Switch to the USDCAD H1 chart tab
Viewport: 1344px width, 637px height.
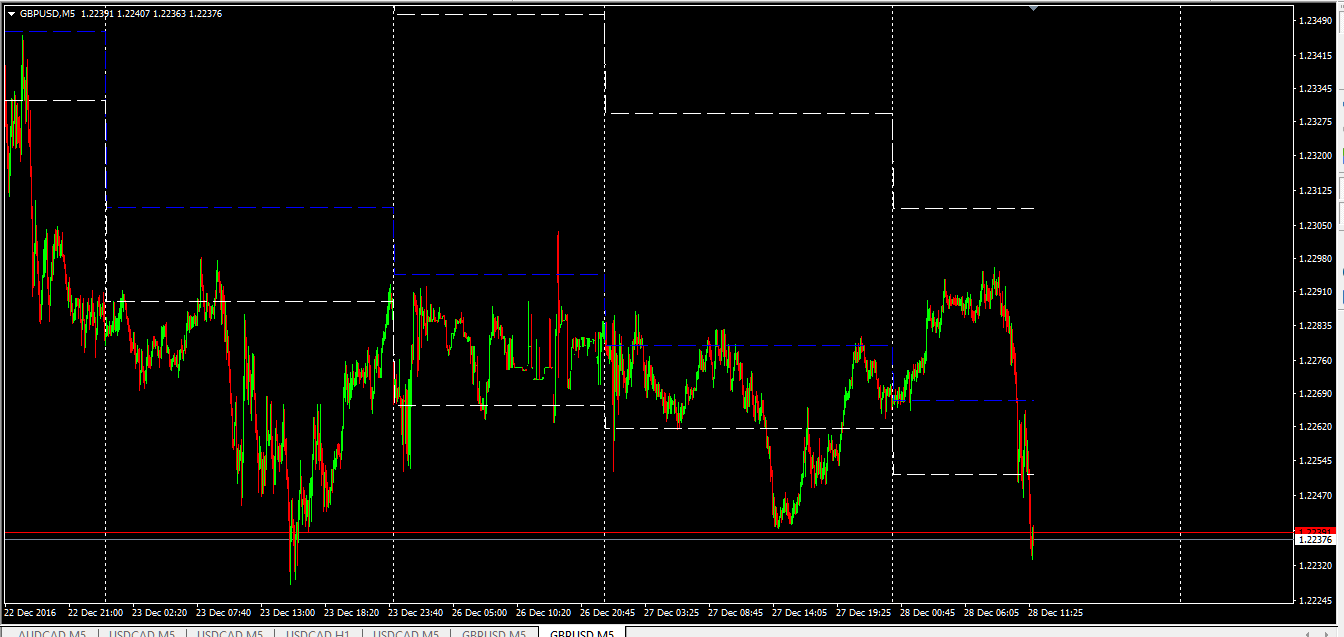point(318,634)
